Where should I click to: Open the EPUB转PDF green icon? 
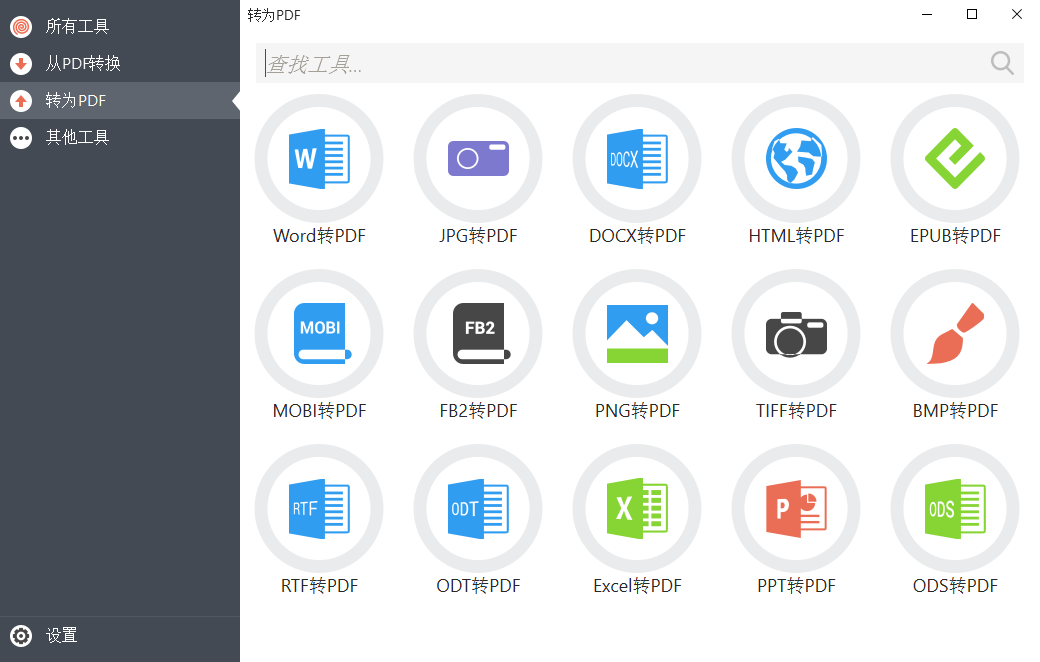coord(955,159)
